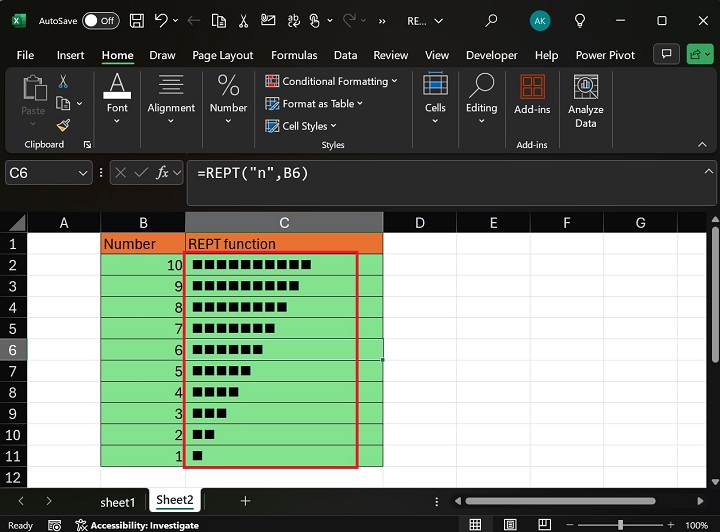Open the Analyze Data tool
This screenshot has width=720, height=532.
point(585,102)
